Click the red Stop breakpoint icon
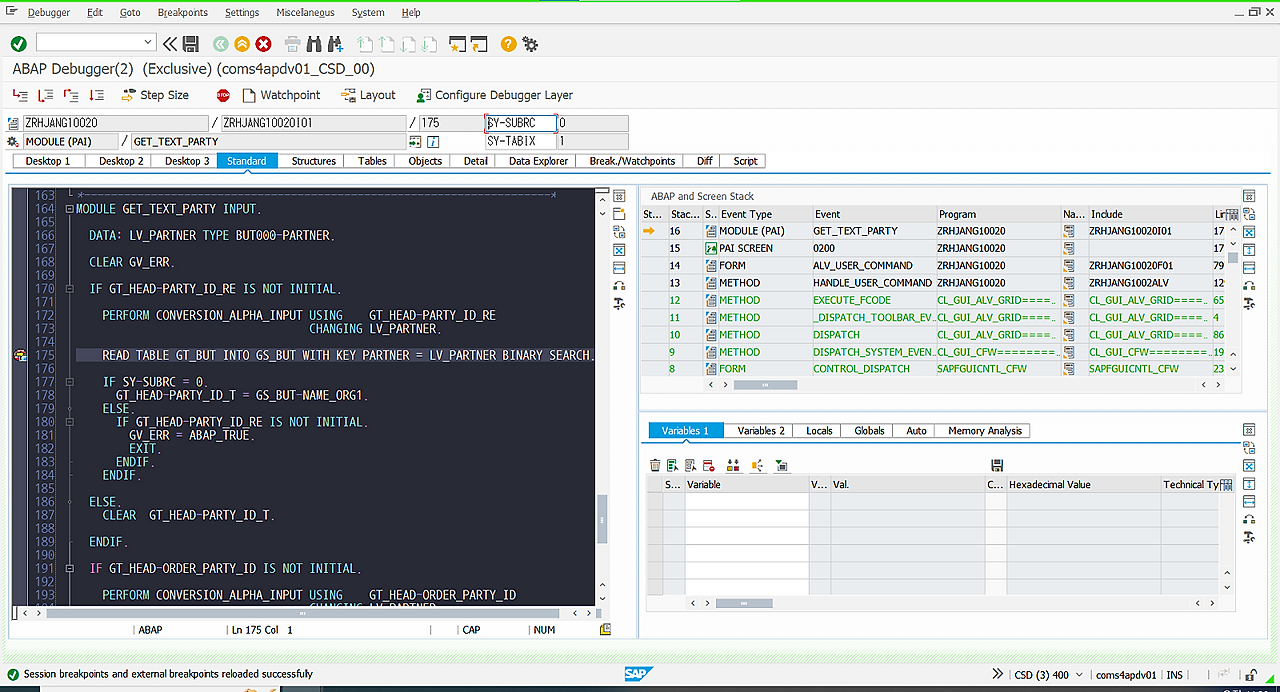This screenshot has height=692, width=1280. (x=223, y=95)
